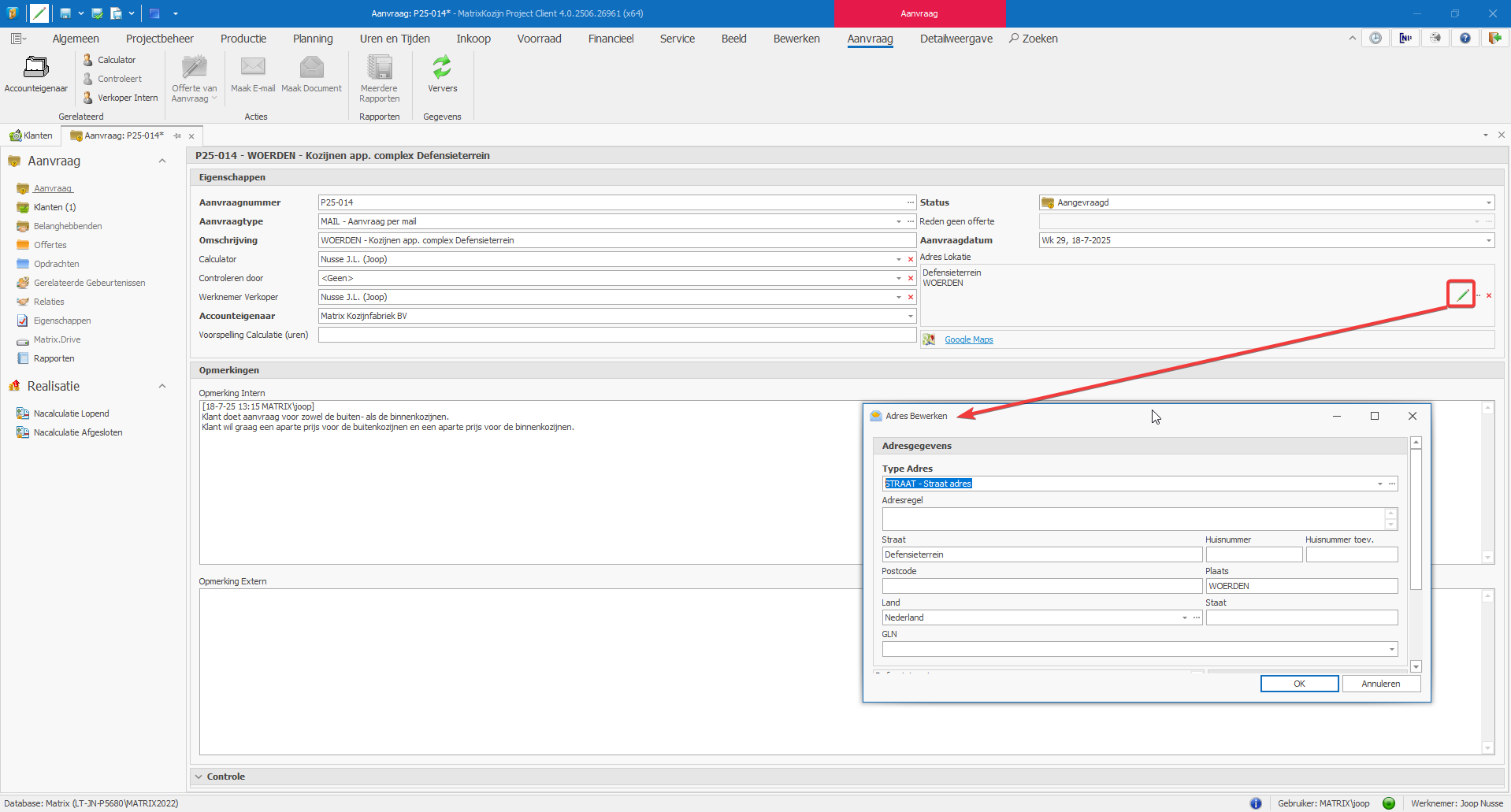This screenshot has width=1511, height=812.
Task: Open Google Maps link
Action: (x=968, y=339)
